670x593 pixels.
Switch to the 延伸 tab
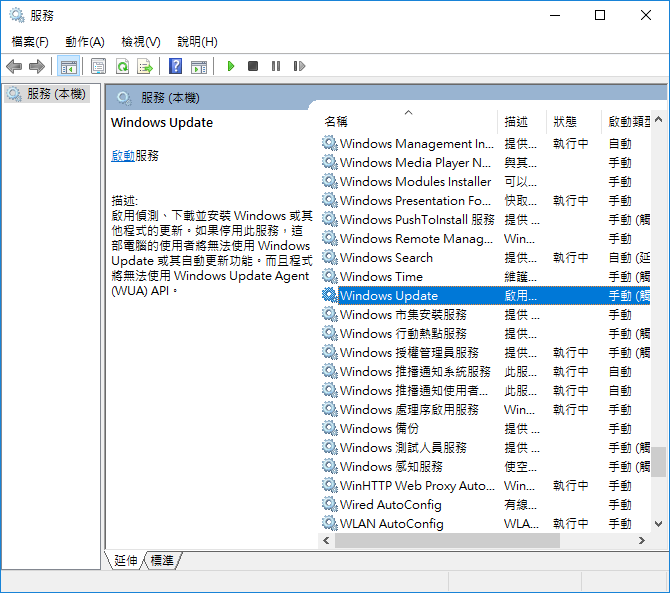tap(126, 561)
